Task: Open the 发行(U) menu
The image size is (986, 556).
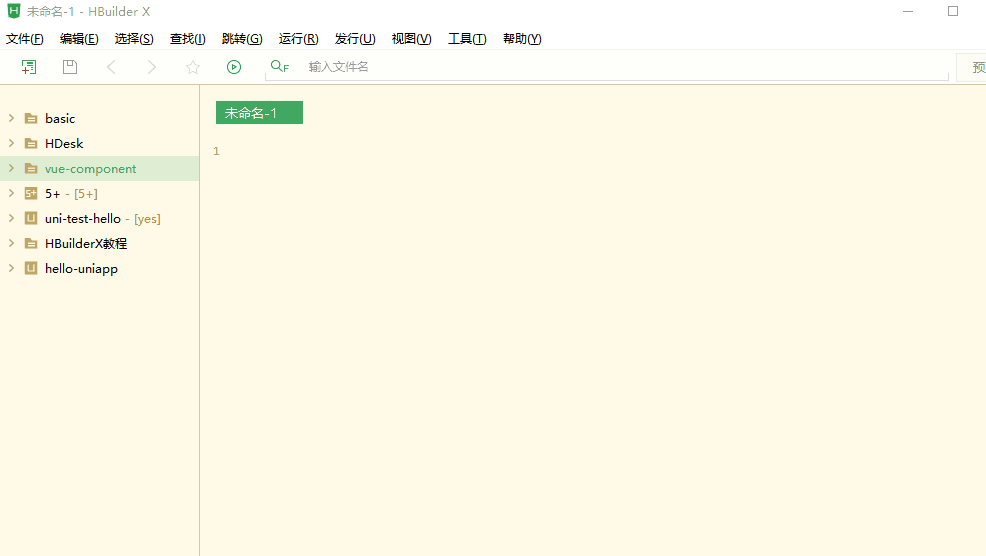Action: coord(355,39)
